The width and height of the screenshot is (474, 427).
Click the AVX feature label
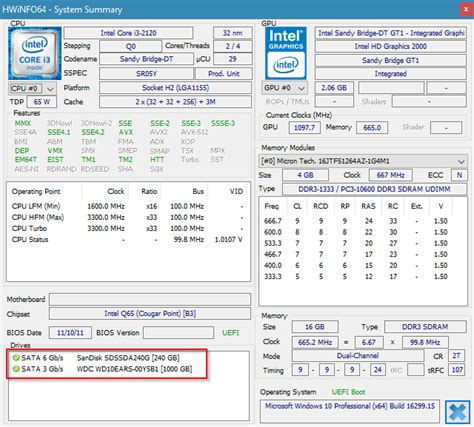point(126,132)
